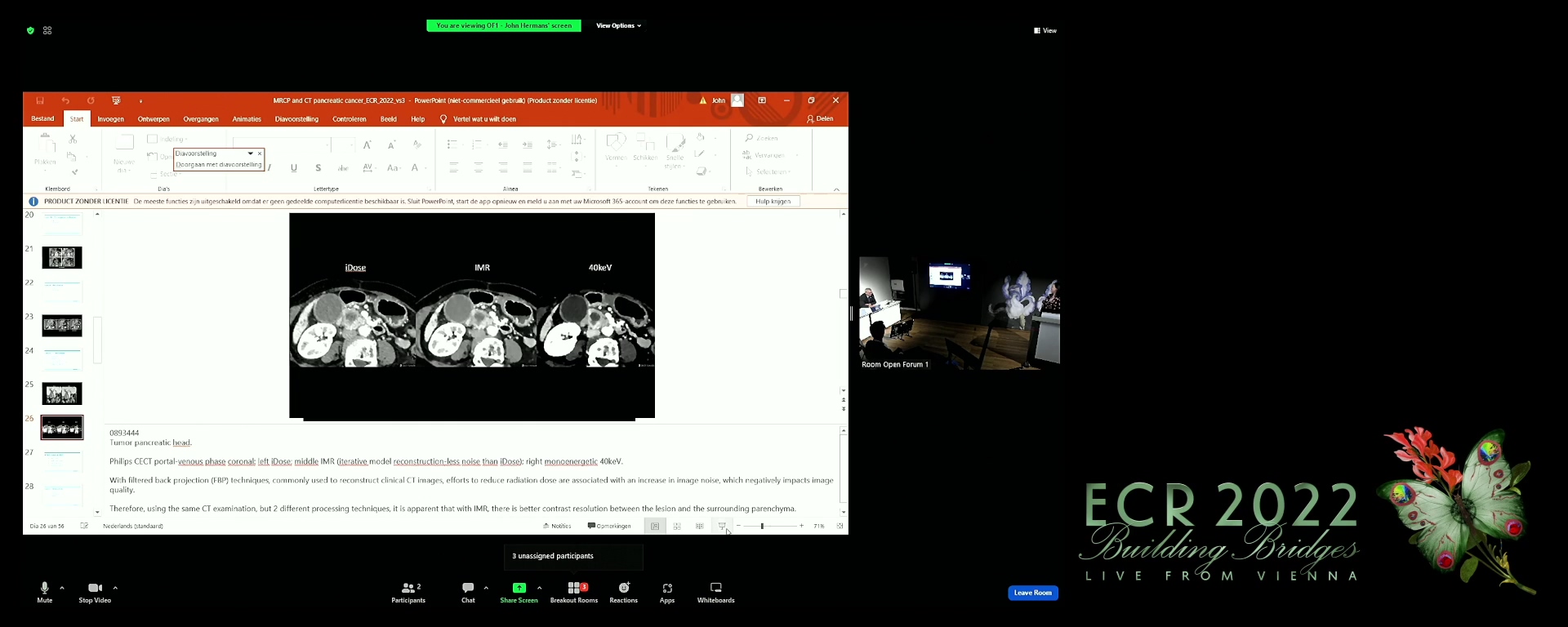
Task: Switch to the Controleren tab
Action: (350, 119)
